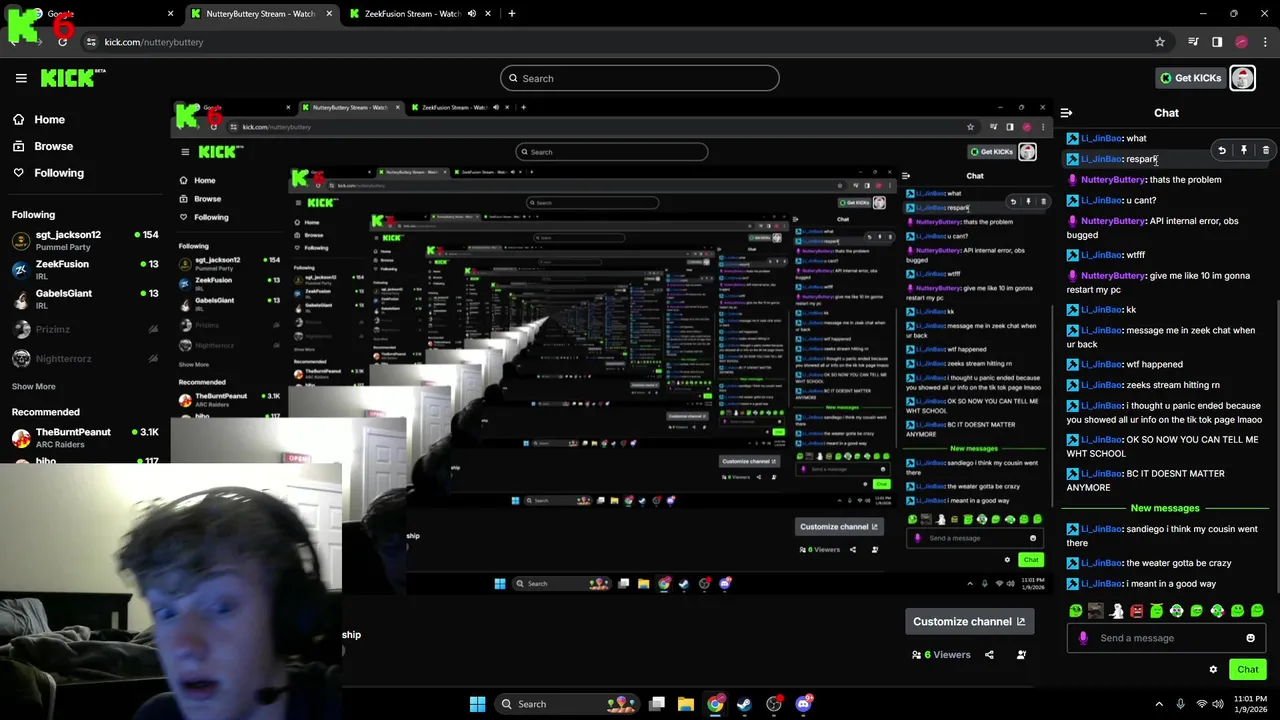Insert the first green nerd emote
The width and height of the screenshot is (1280, 720).
[x=1076, y=611]
